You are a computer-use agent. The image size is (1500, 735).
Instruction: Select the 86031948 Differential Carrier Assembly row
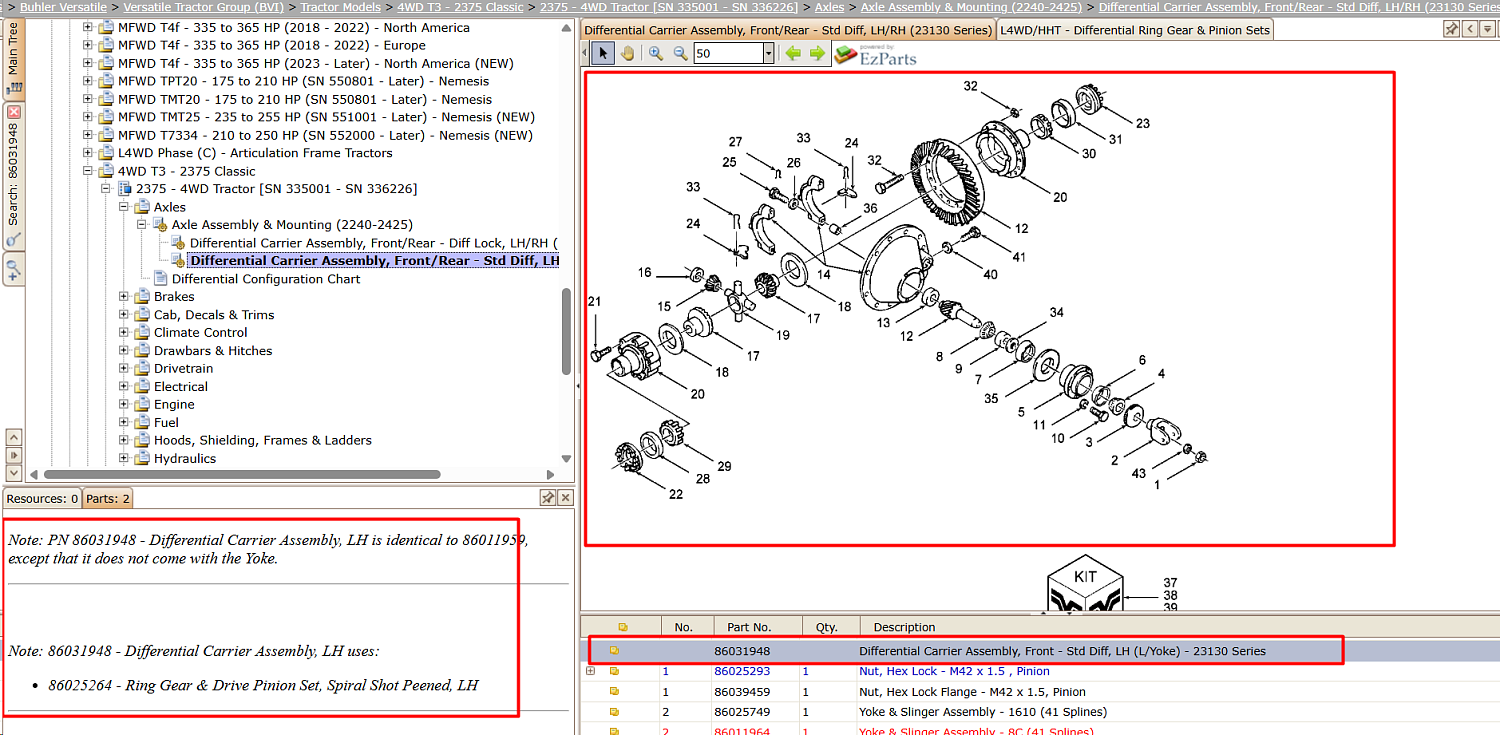(x=1040, y=651)
